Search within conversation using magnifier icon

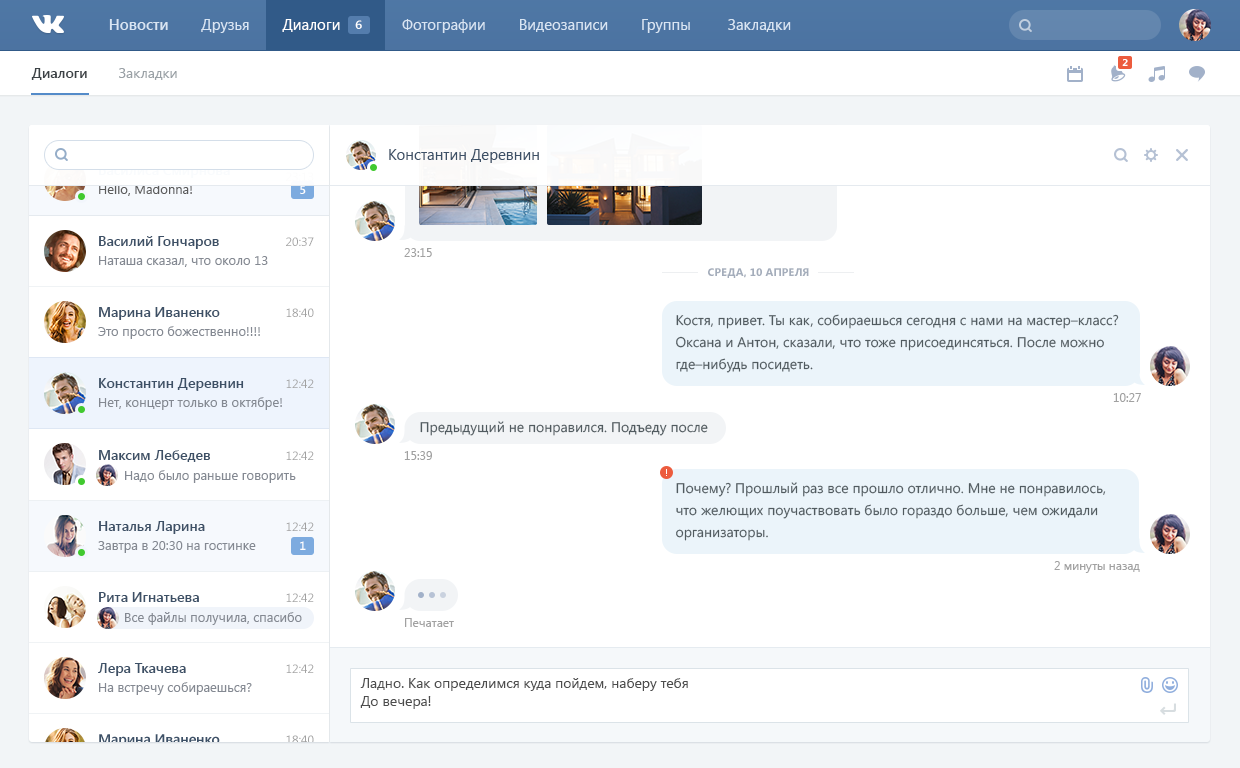click(1121, 155)
